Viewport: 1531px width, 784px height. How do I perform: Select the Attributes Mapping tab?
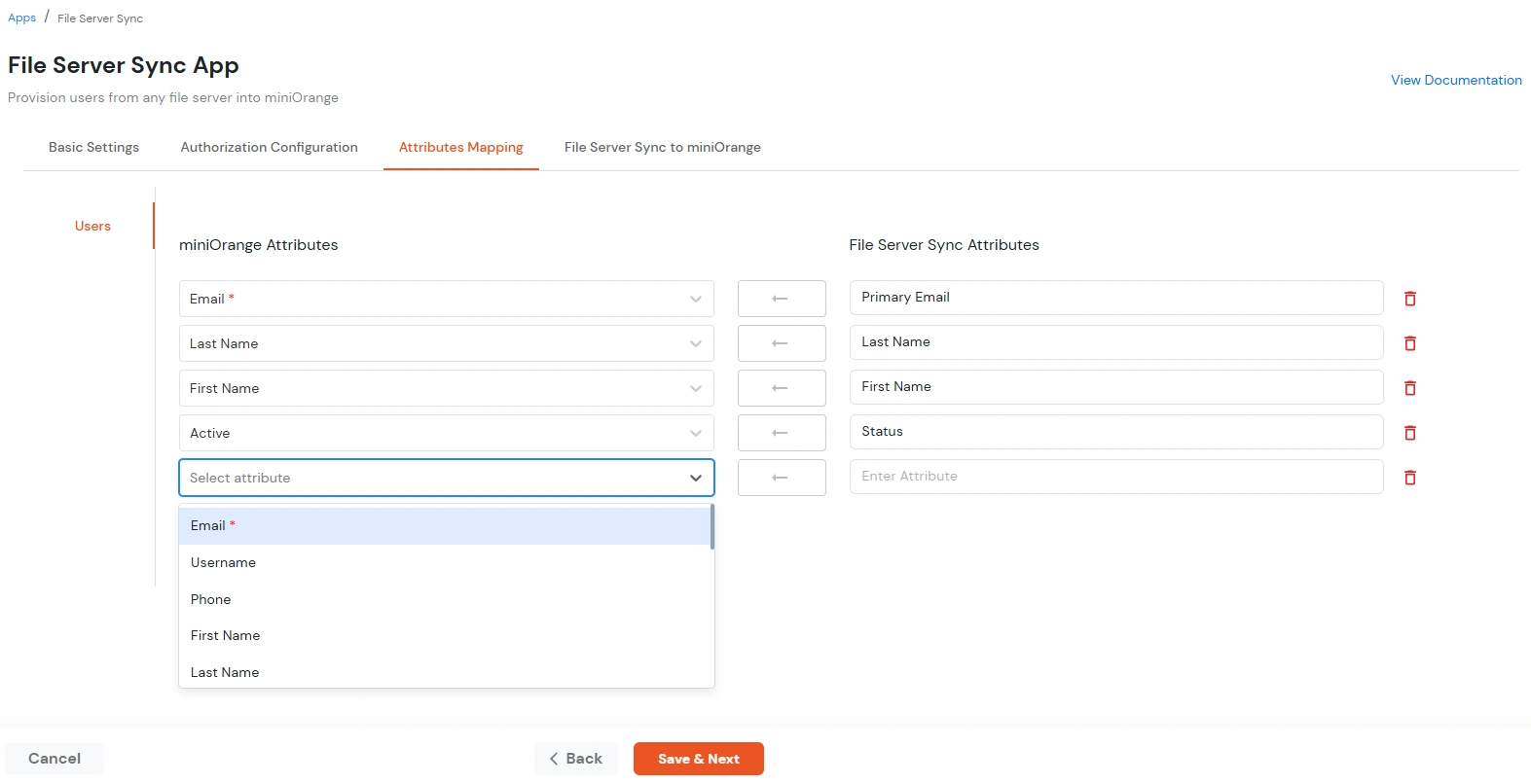[x=460, y=147]
